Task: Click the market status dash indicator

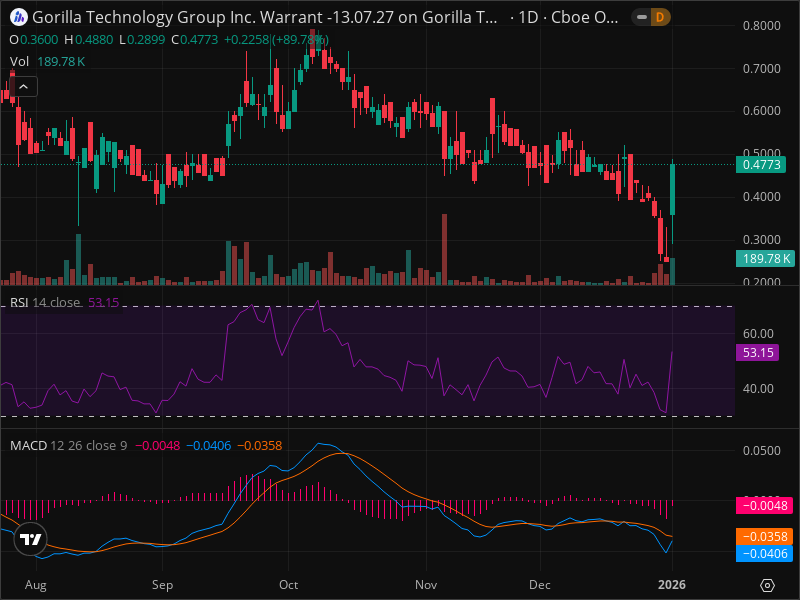Action: [642, 17]
